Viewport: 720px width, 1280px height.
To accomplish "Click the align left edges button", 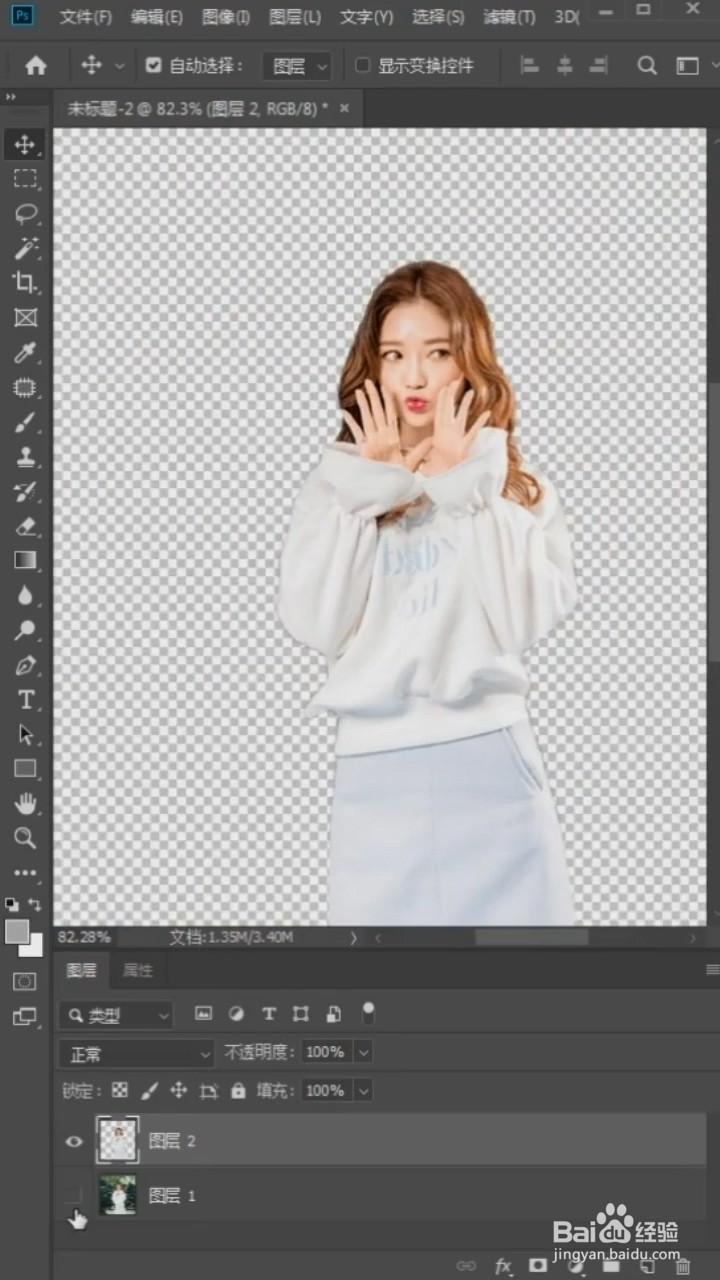I will [531, 66].
